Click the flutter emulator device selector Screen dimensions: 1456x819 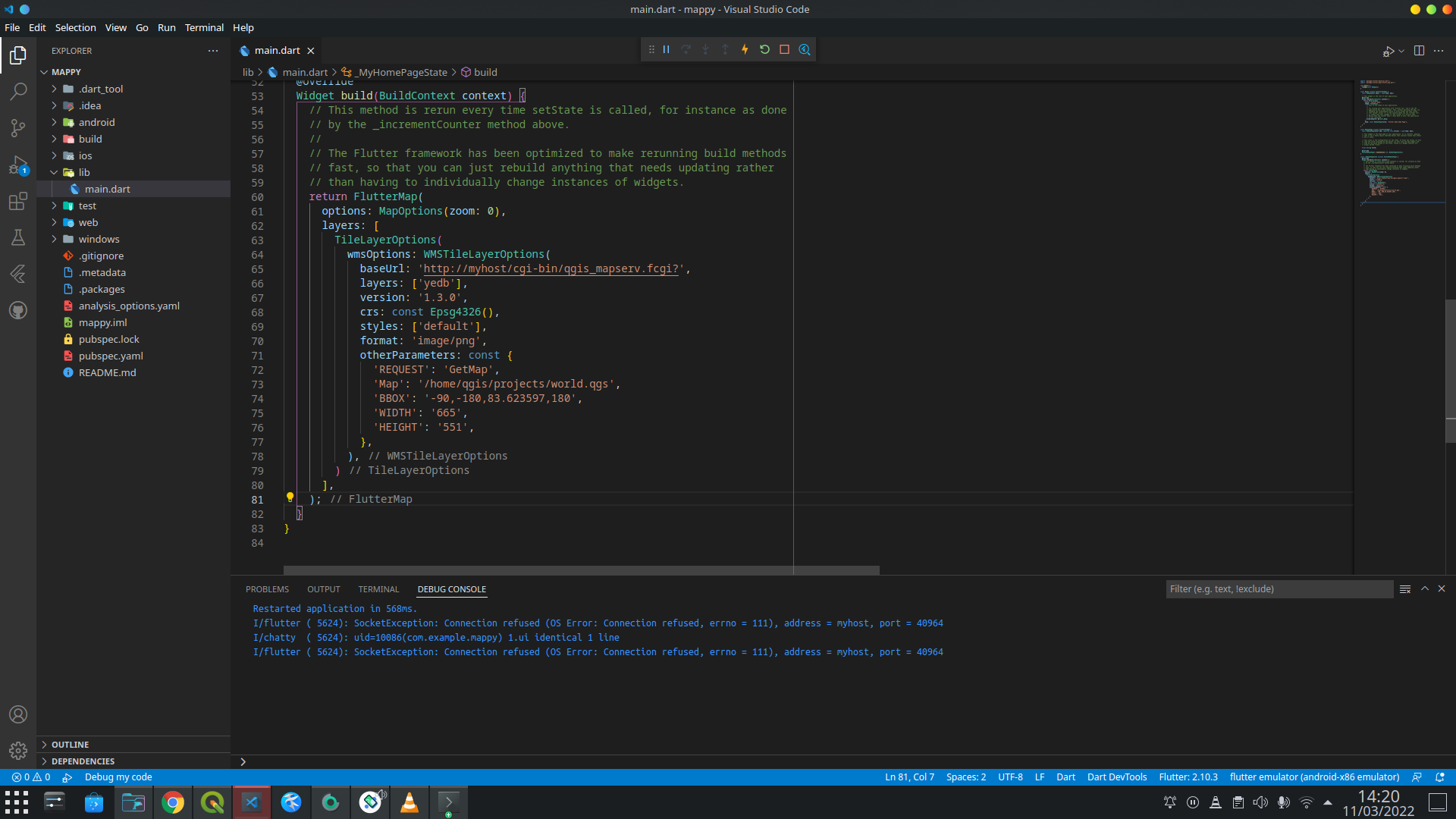click(x=1313, y=777)
